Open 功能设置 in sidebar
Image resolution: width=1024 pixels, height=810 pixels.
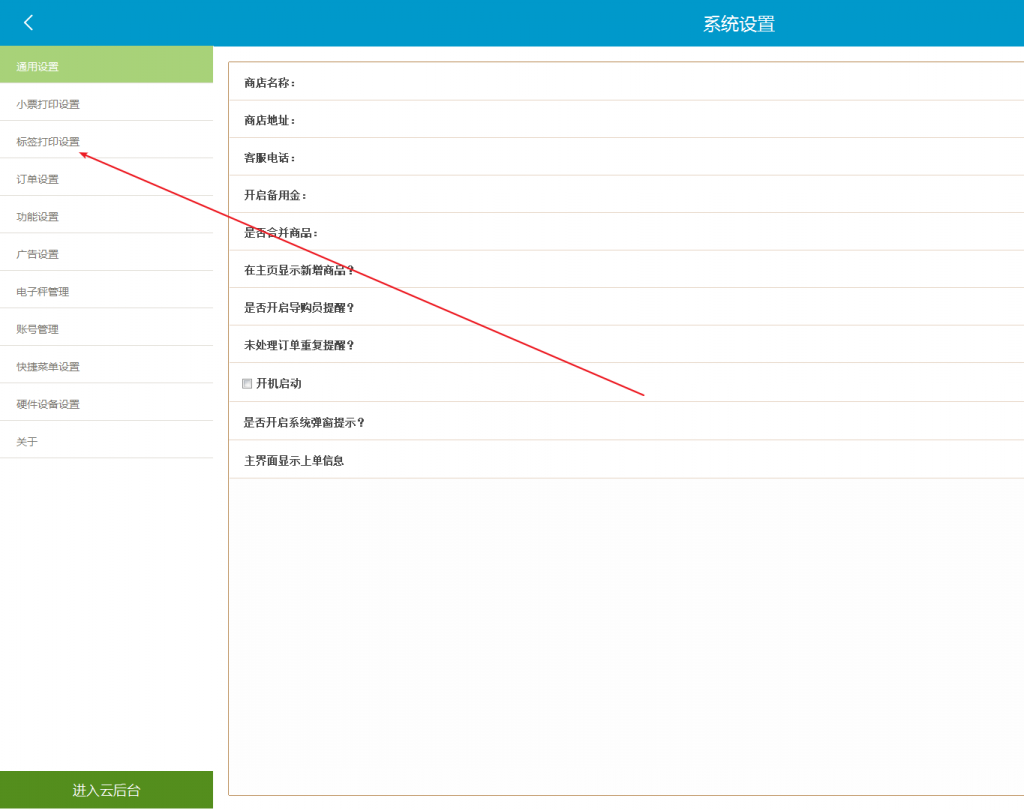106,216
